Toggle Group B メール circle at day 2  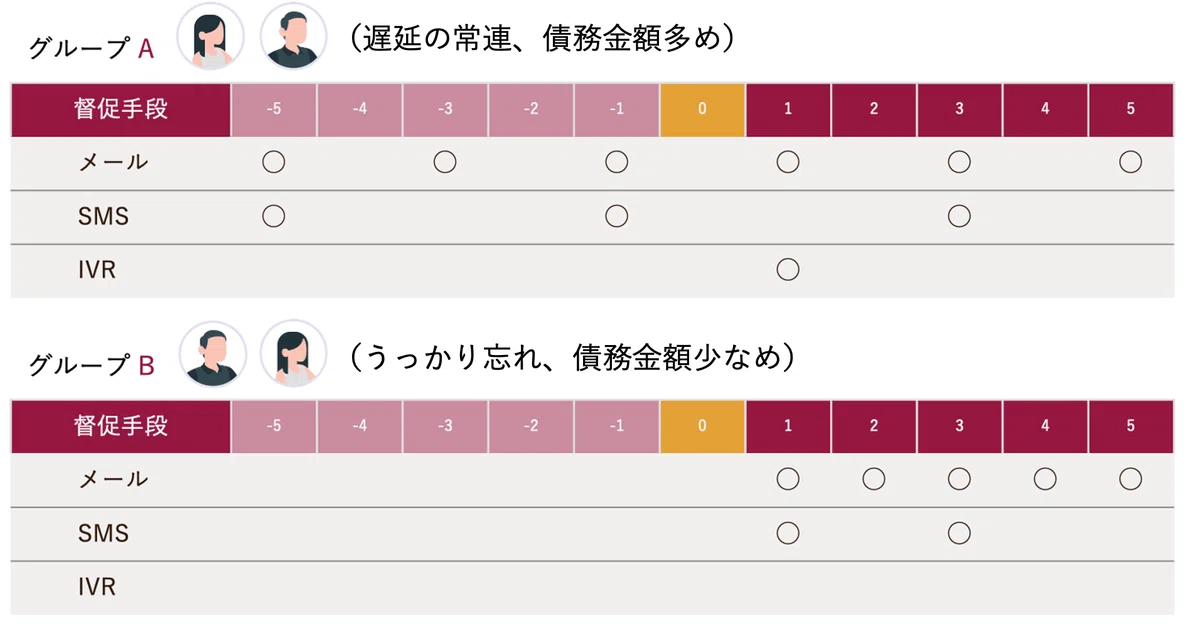click(874, 479)
